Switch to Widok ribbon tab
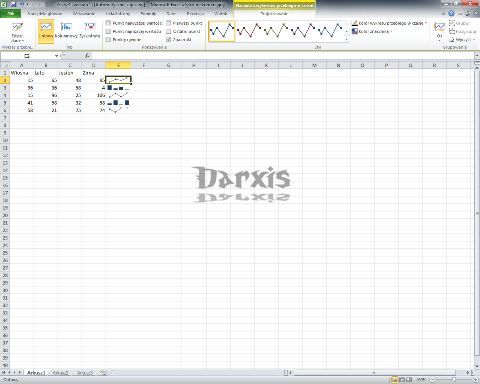 click(221, 14)
